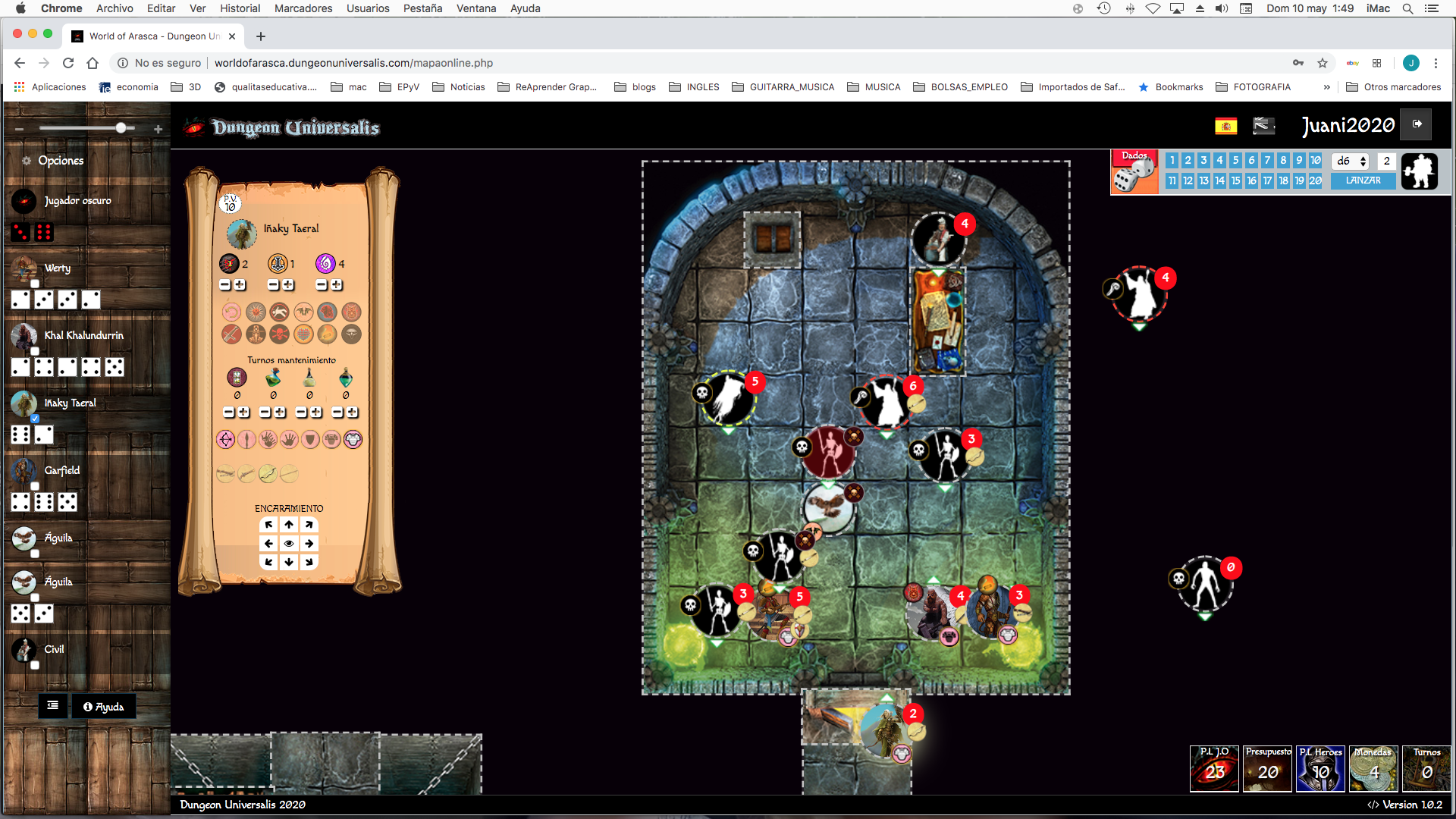The width and height of the screenshot is (1456, 819).
Task: Set facing to up arrow in Encaramiento
Action: click(289, 525)
